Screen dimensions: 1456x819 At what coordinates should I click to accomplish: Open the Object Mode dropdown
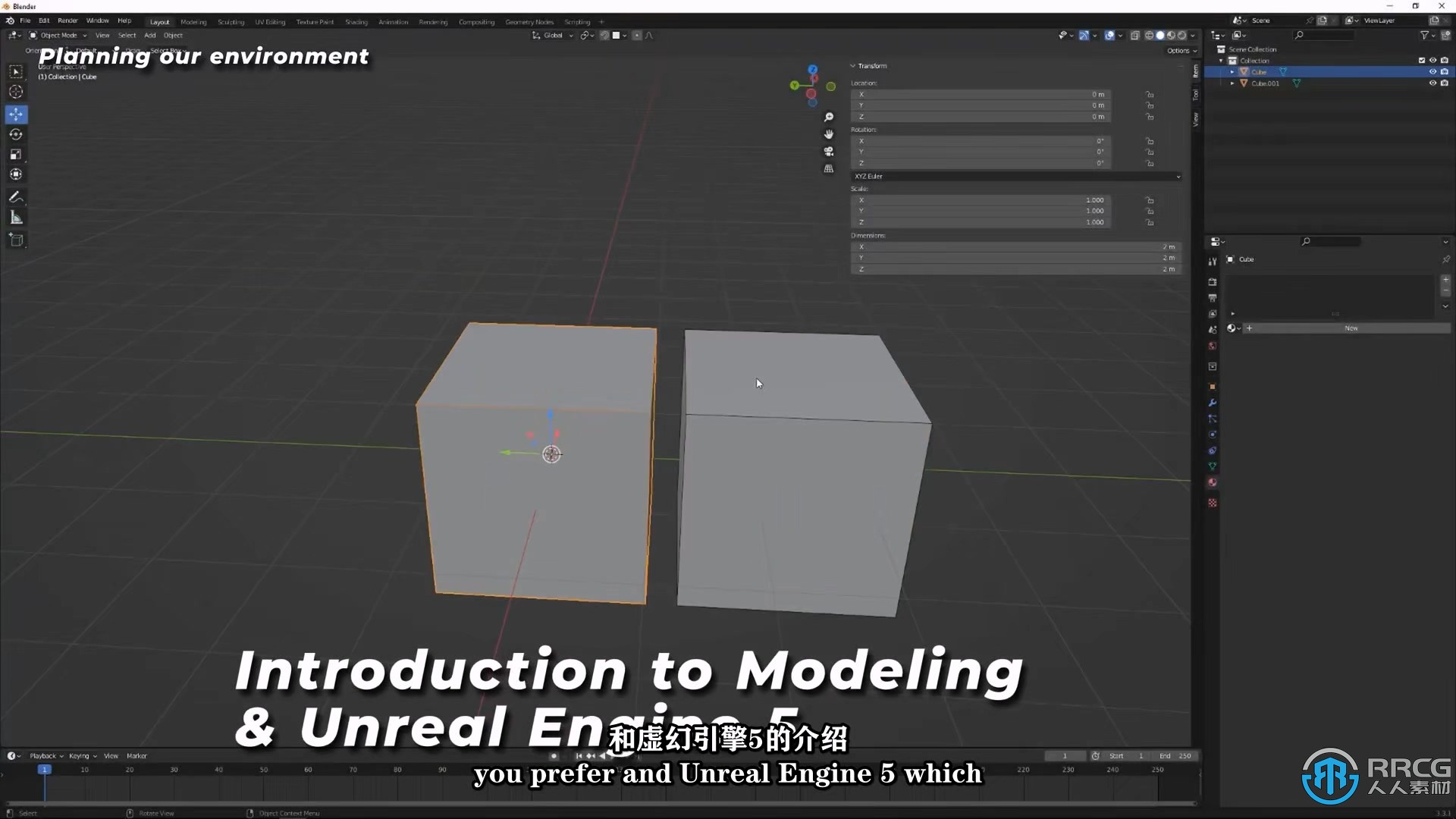(58, 36)
